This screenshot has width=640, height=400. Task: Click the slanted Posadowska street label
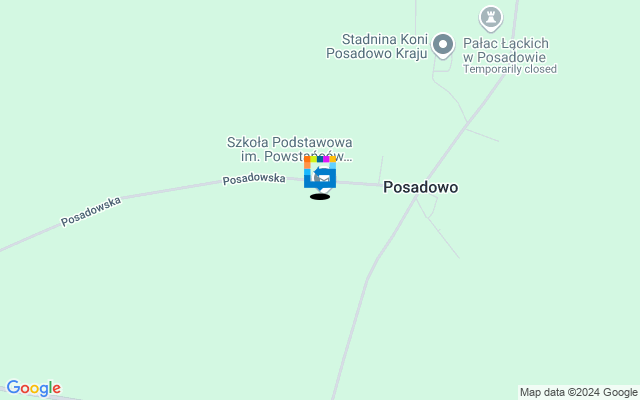[x=91, y=211]
